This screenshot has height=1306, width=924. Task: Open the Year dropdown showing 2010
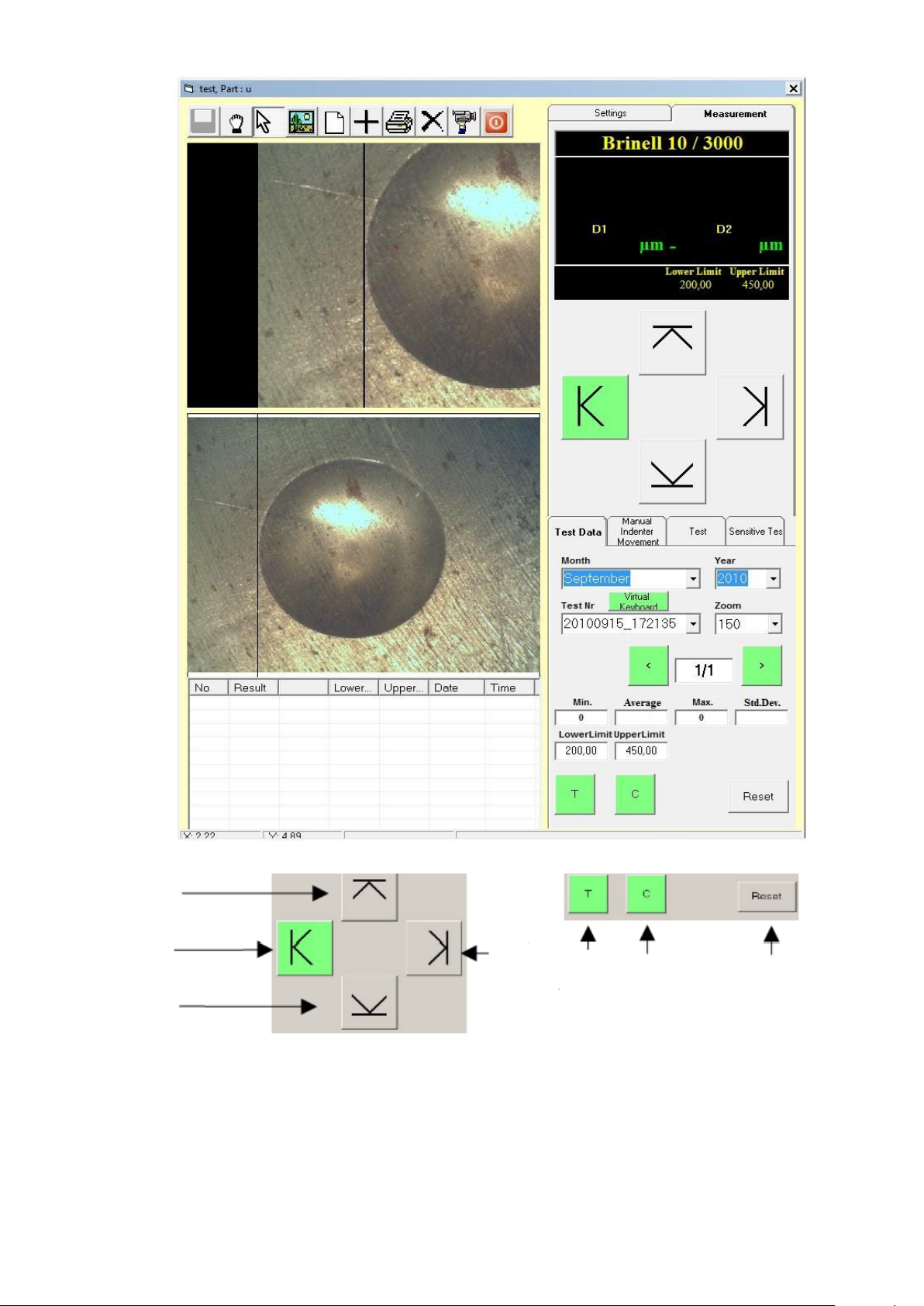773,579
